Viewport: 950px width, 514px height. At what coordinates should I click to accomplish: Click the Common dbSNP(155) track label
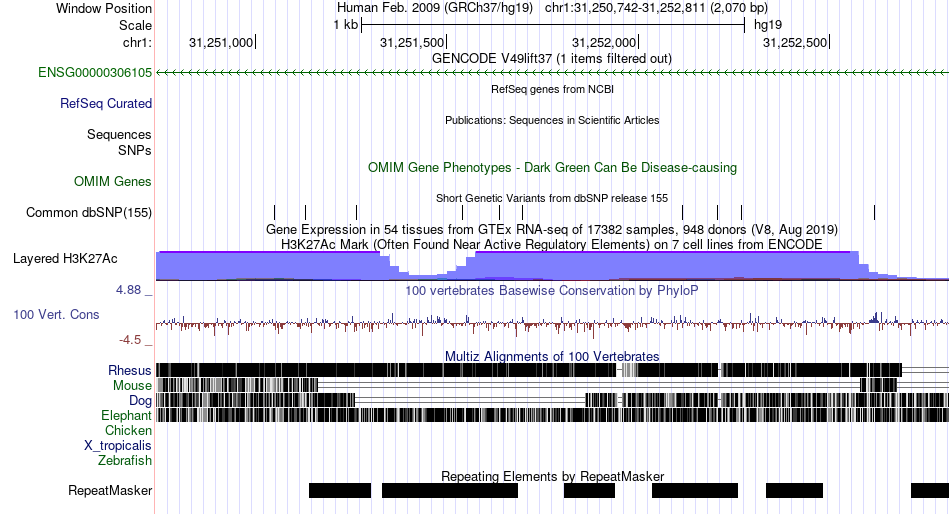point(88,213)
